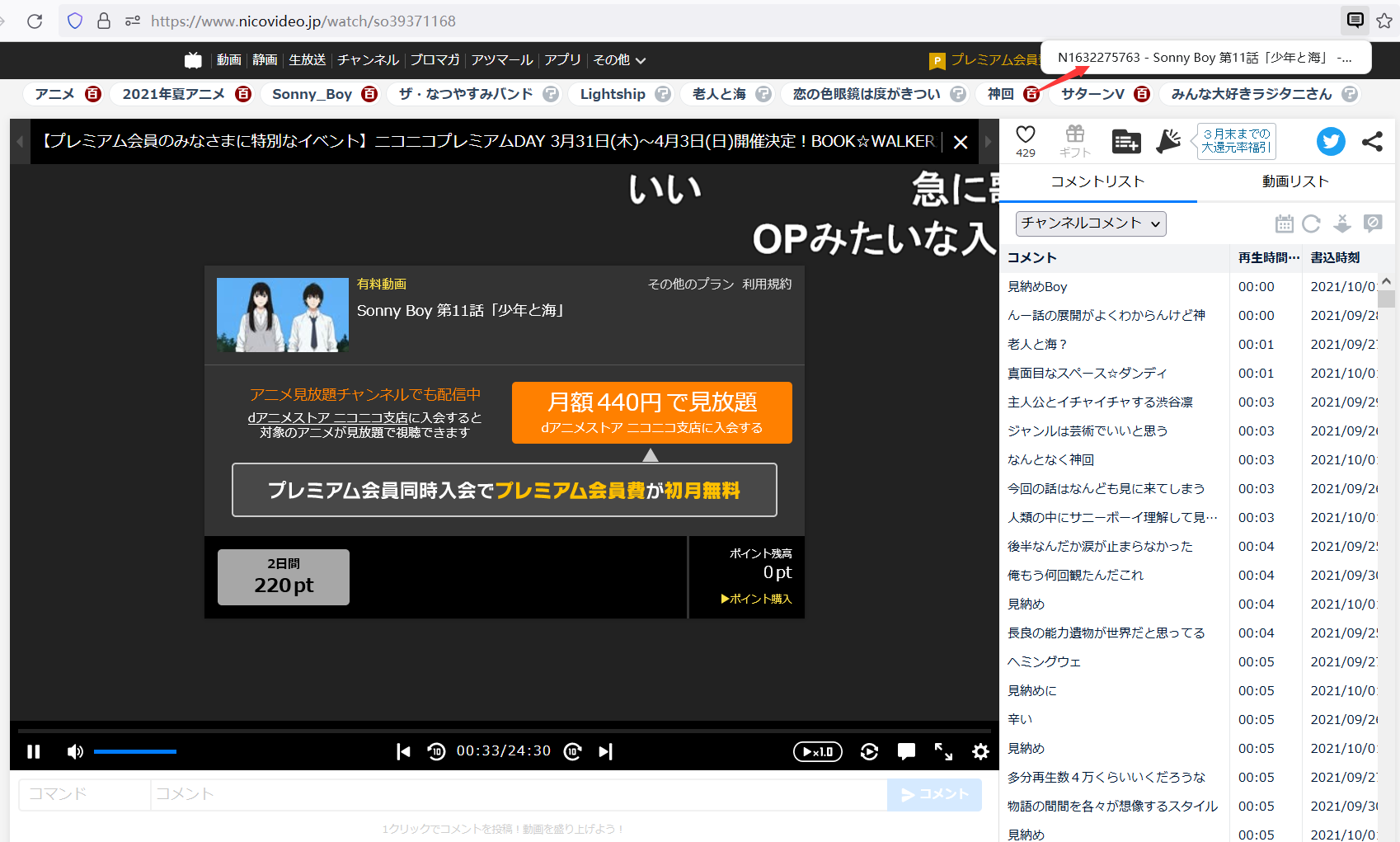
Task: Change playback speed x1.0
Action: [818, 751]
